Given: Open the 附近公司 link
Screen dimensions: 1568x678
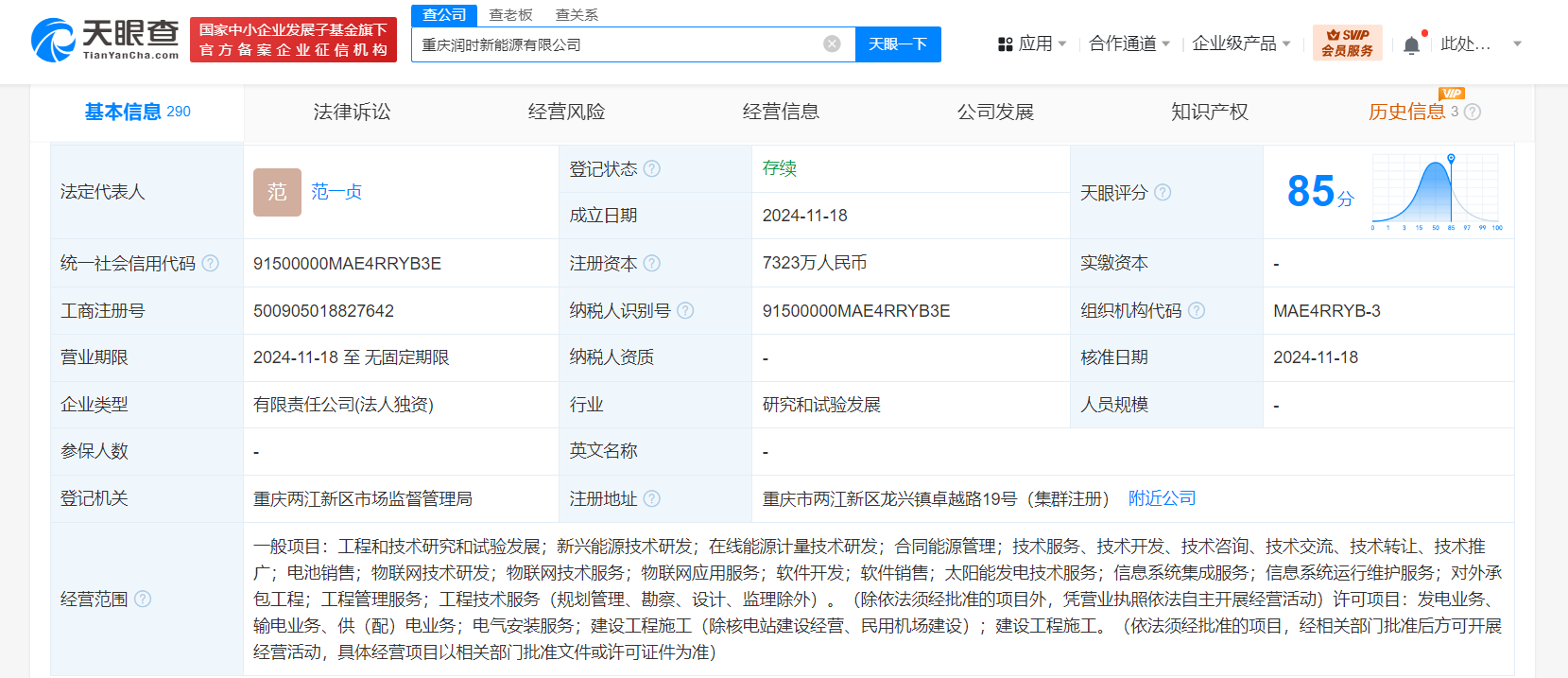Looking at the screenshot, I should pyautogui.click(x=1162, y=498).
